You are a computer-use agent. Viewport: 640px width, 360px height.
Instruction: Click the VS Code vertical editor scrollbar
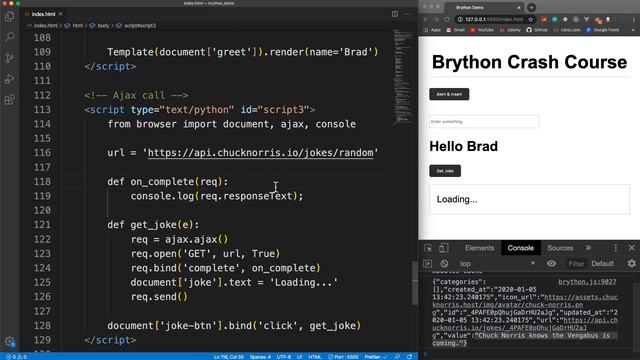415,283
